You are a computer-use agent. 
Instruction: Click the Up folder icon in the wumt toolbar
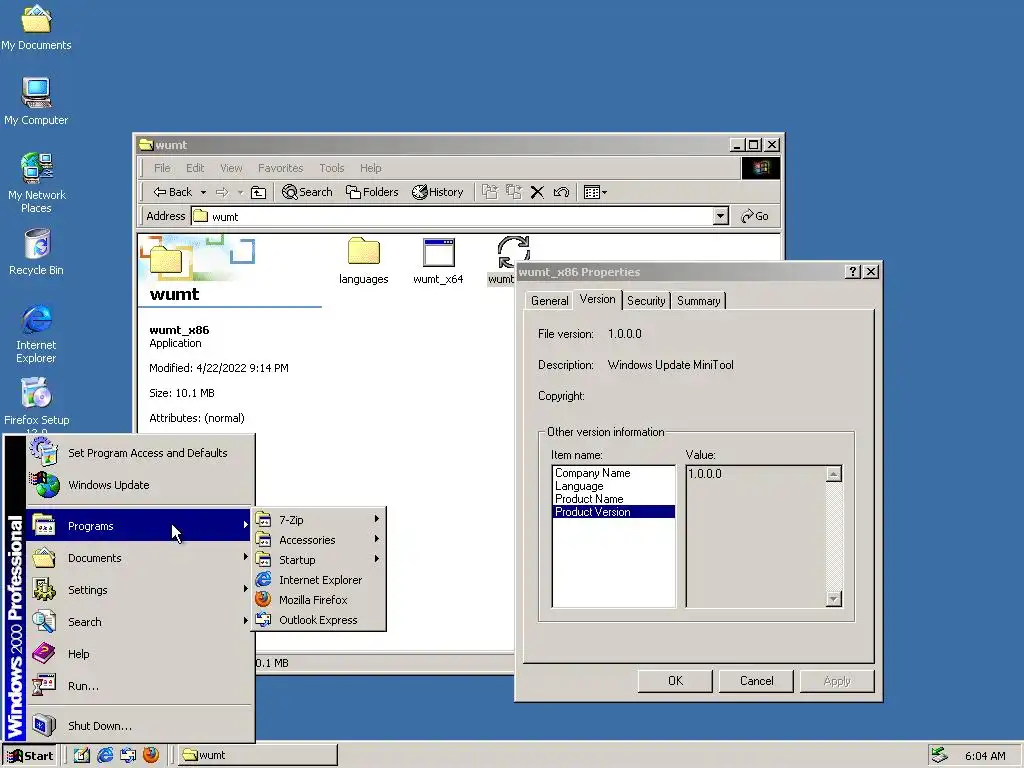click(x=259, y=192)
